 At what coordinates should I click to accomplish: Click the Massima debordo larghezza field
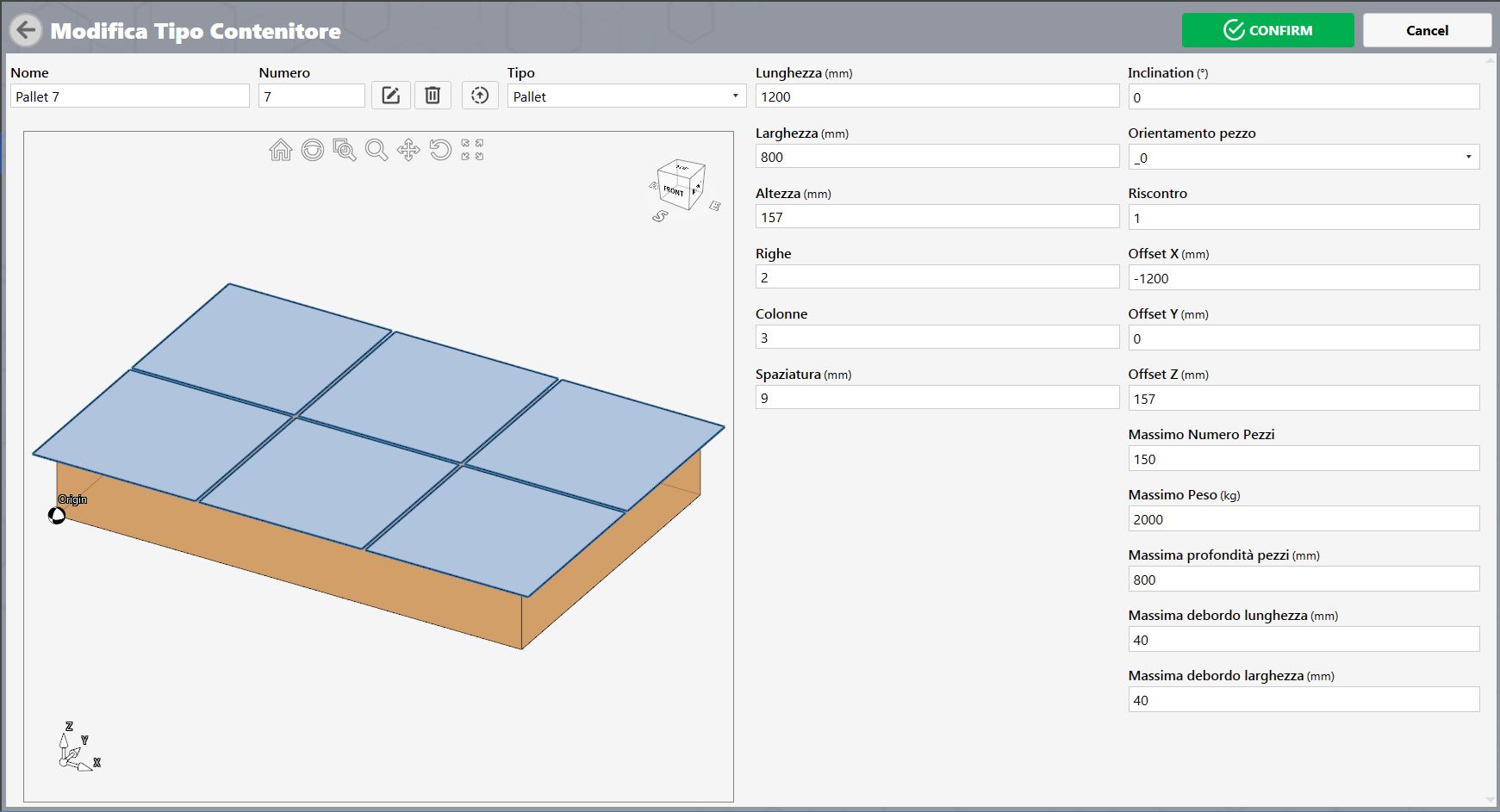point(1304,699)
